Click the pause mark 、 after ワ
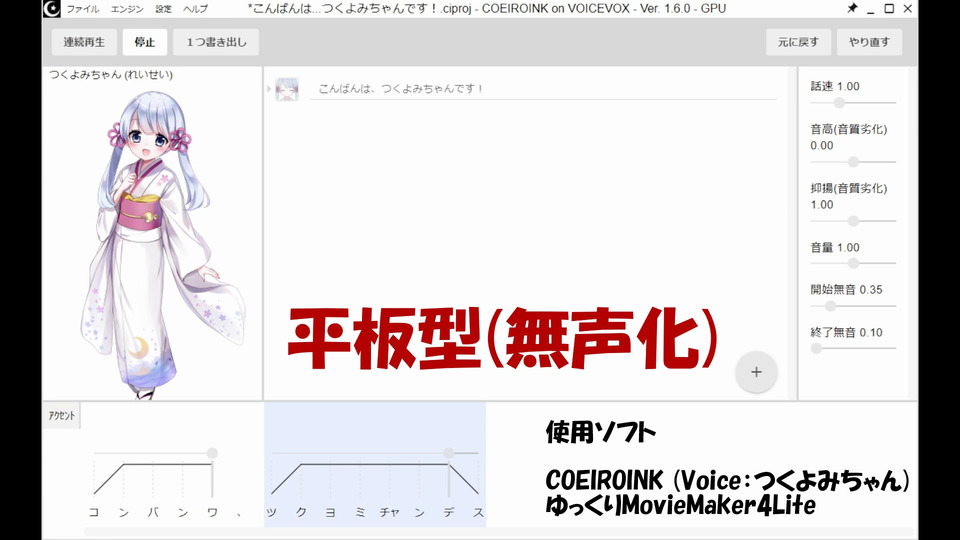960x540 pixels. [x=240, y=514]
